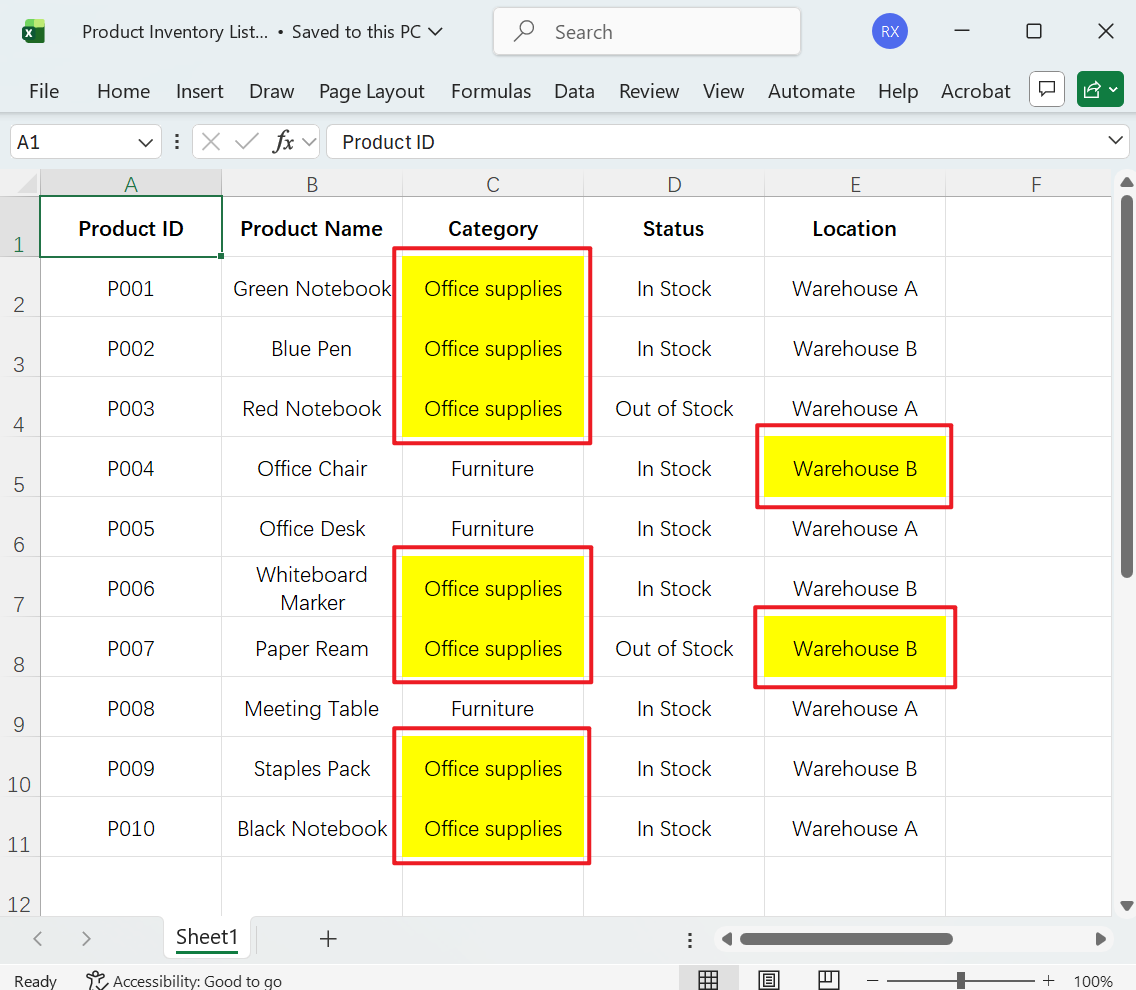This screenshot has height=990, width=1136.
Task: Click the Insert Function (fx) icon
Action: point(283,141)
